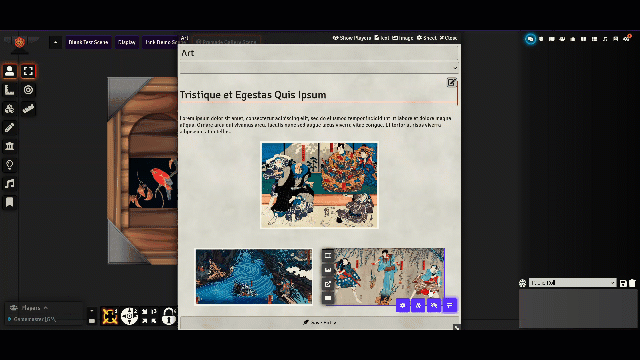Screen dimensions: 640x360
Task: Open the Compendium Packs sidebar tab
Action: click(x=616, y=39)
